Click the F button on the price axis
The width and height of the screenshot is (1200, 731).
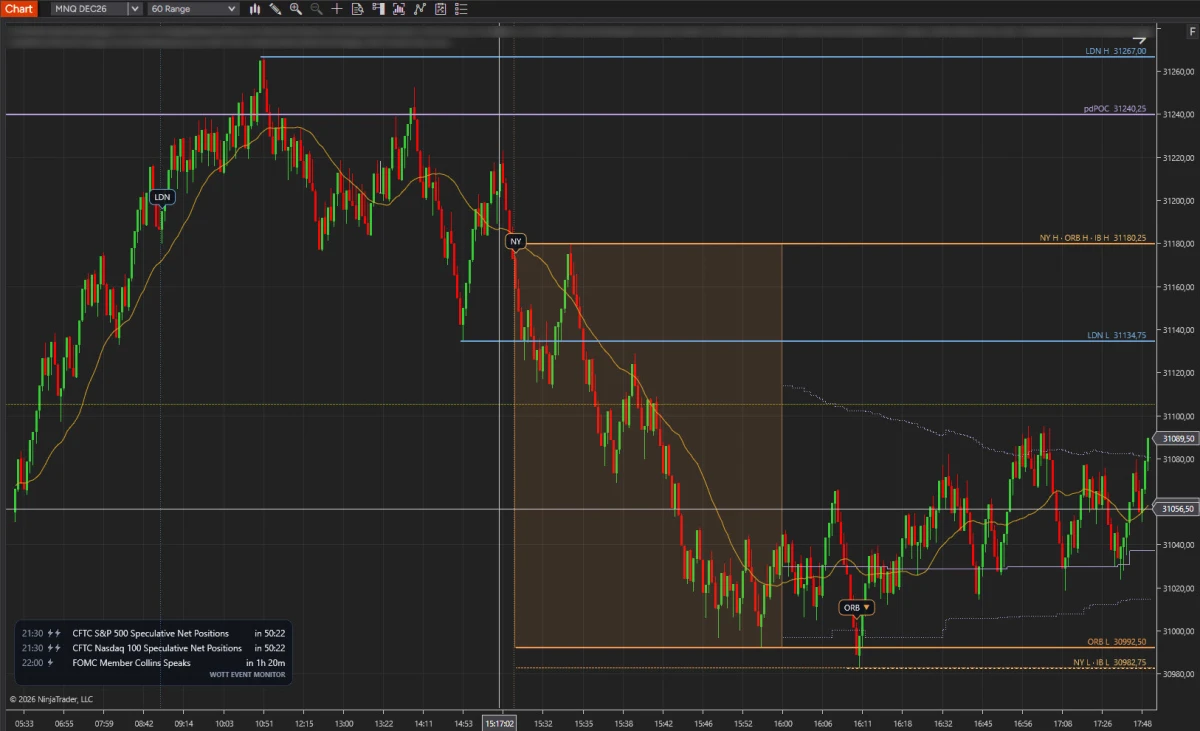1192,32
